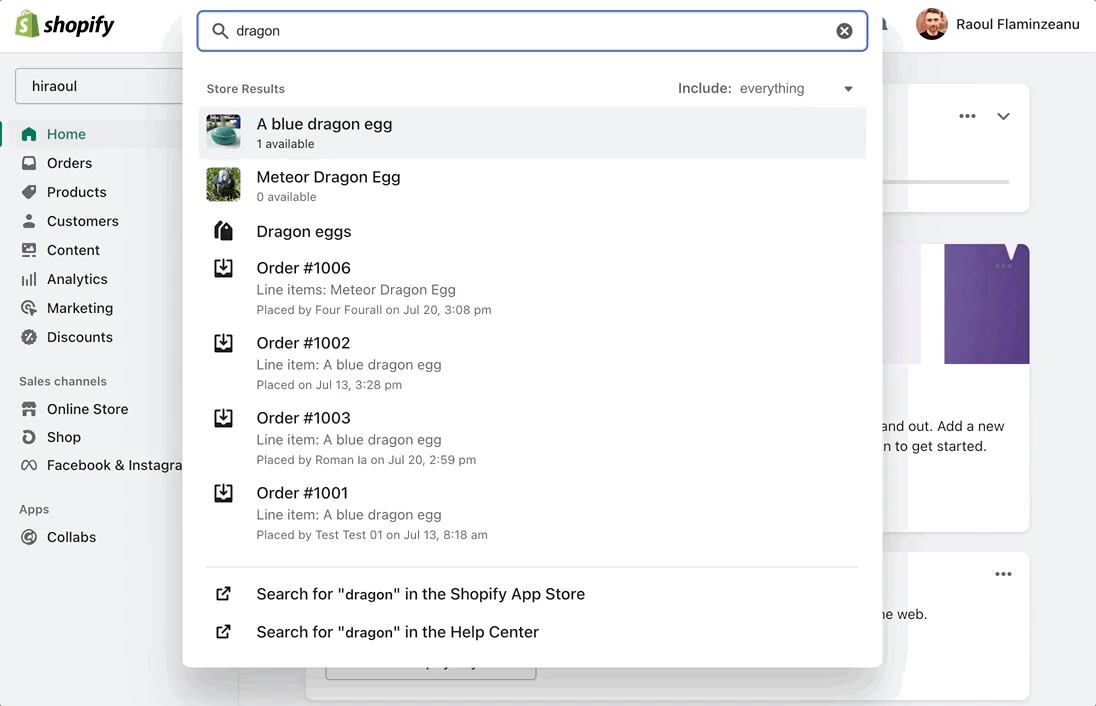1096x706 pixels.
Task: Click the Discounts badge icon
Action: click(x=29, y=337)
